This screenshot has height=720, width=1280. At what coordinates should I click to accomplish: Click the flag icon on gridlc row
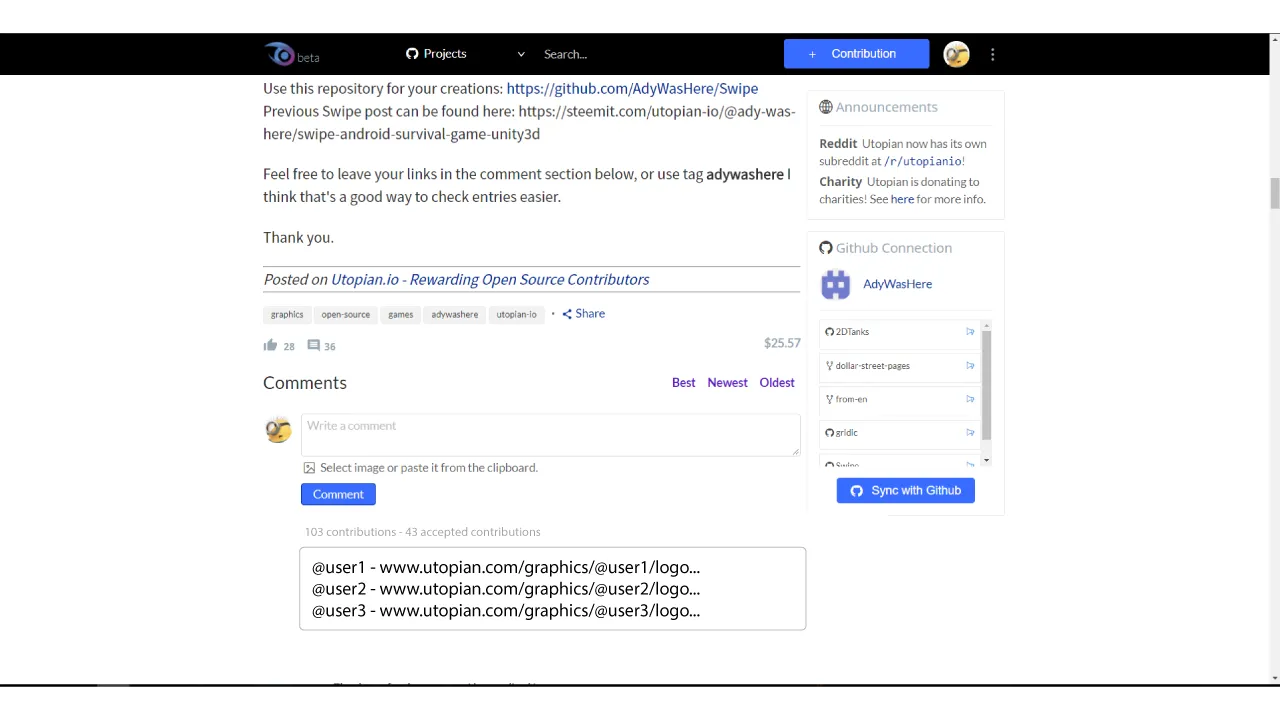(970, 433)
